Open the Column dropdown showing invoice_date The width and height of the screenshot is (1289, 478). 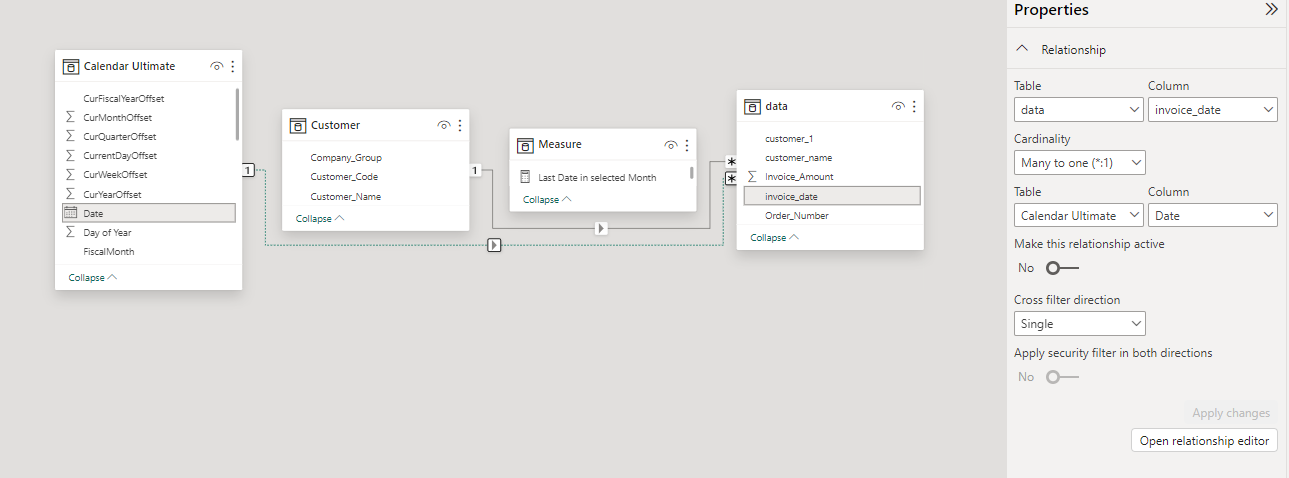1213,110
